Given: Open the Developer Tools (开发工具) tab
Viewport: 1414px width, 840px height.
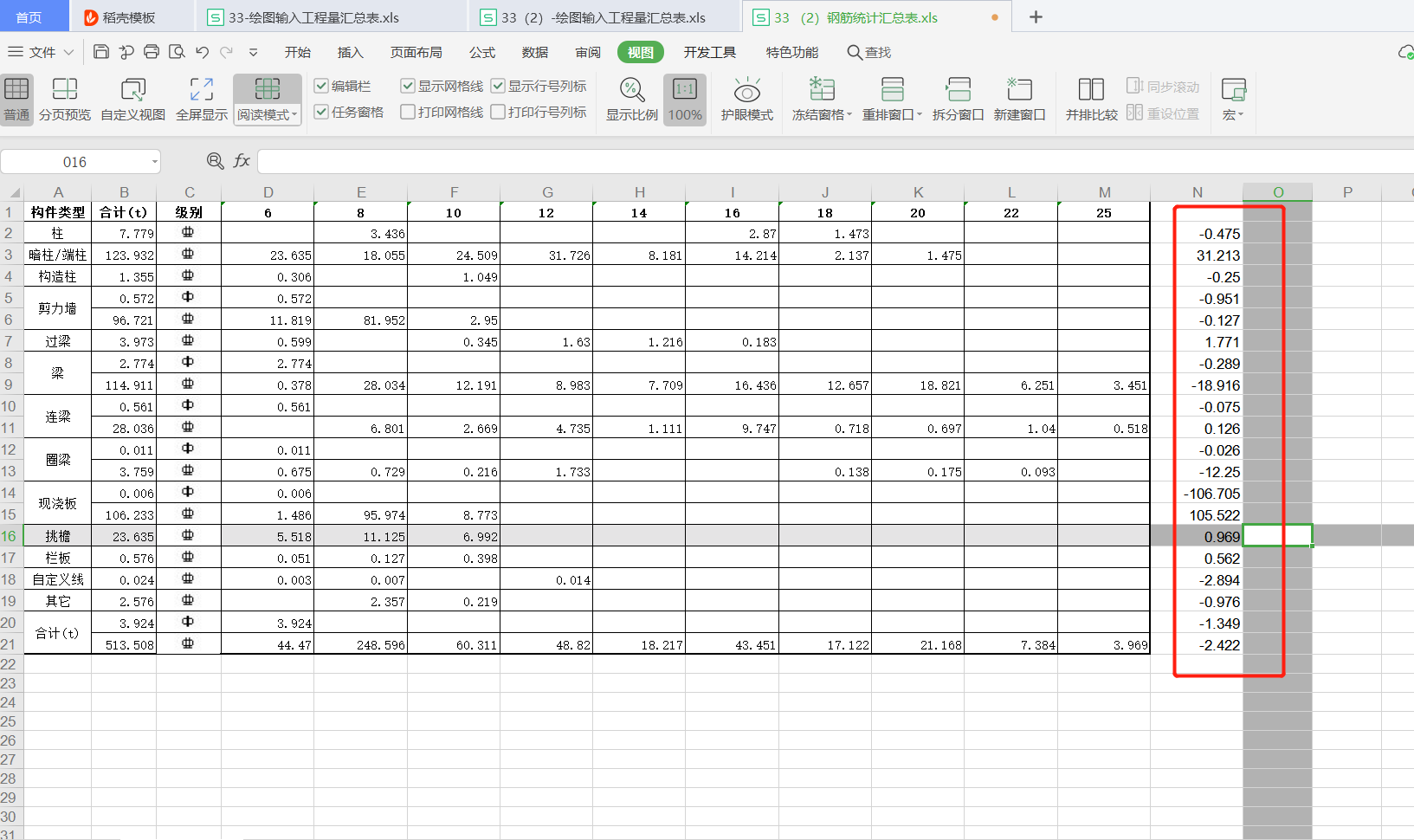Looking at the screenshot, I should pyautogui.click(x=710, y=53).
